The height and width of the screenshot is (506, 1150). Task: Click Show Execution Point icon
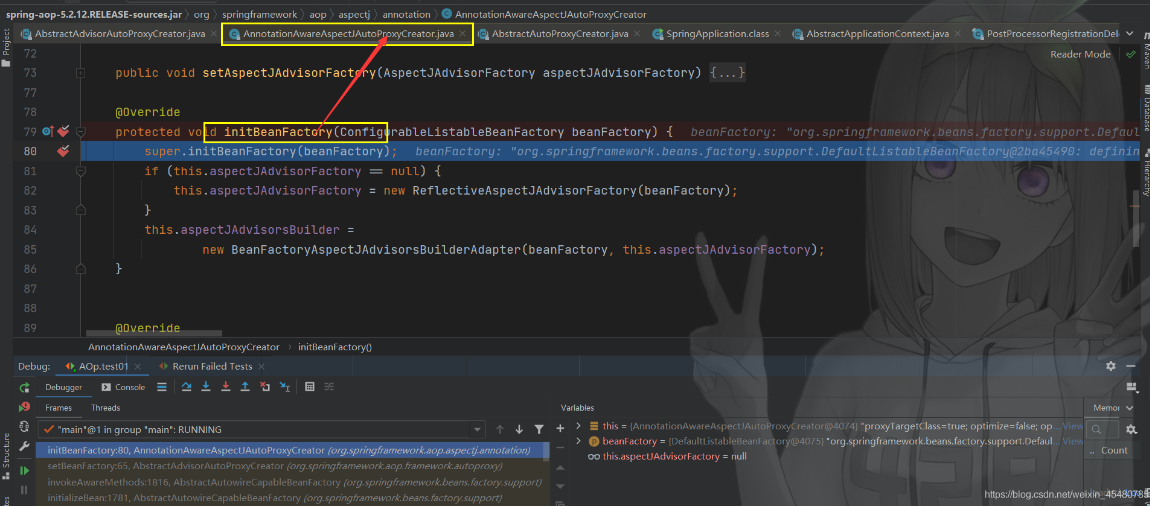coord(161,387)
